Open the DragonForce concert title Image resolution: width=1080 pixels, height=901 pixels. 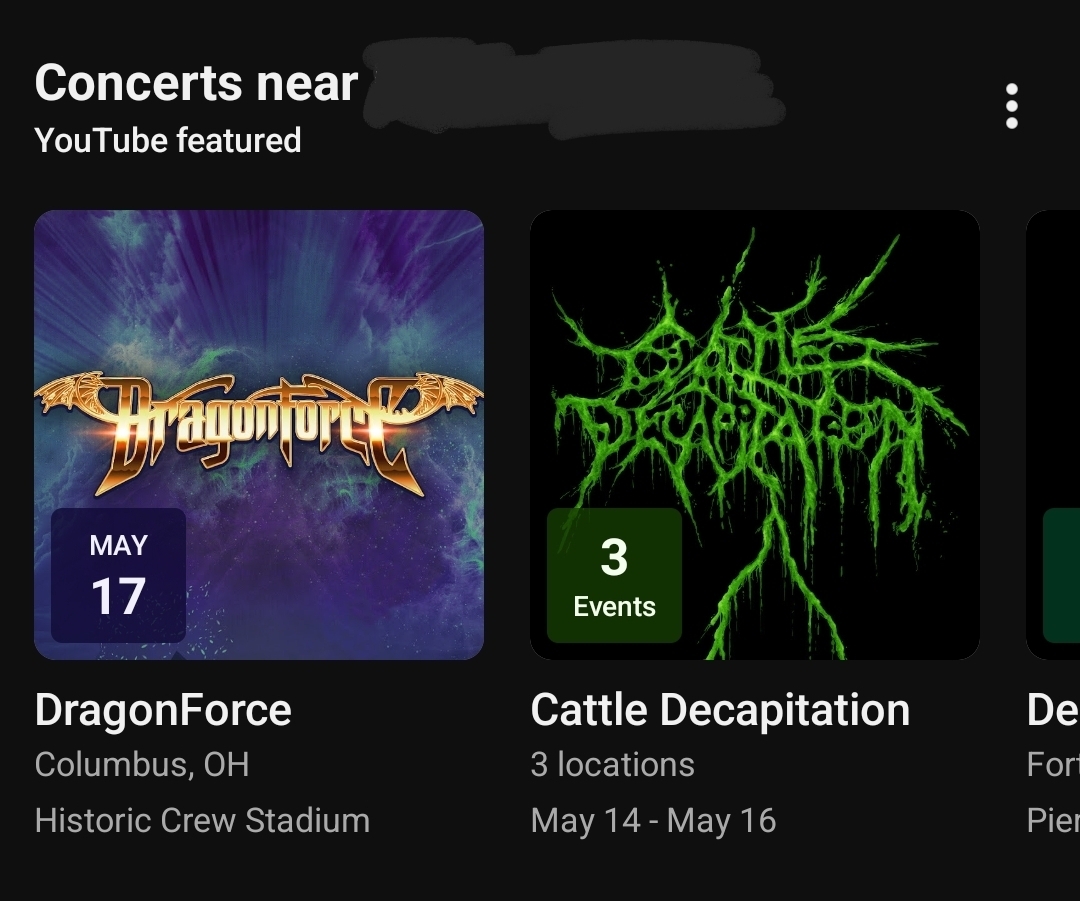(x=163, y=710)
